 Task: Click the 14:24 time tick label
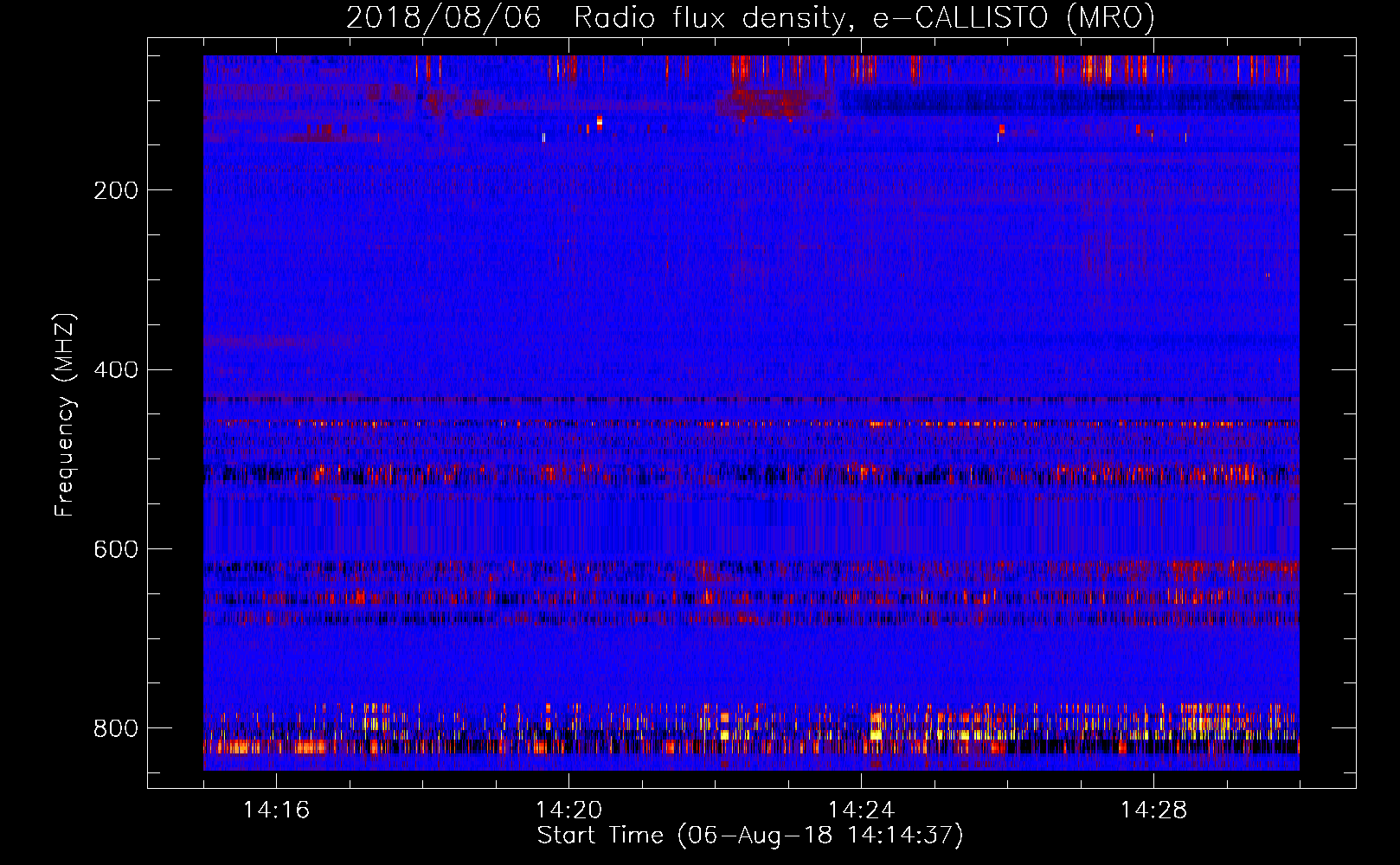(x=861, y=810)
